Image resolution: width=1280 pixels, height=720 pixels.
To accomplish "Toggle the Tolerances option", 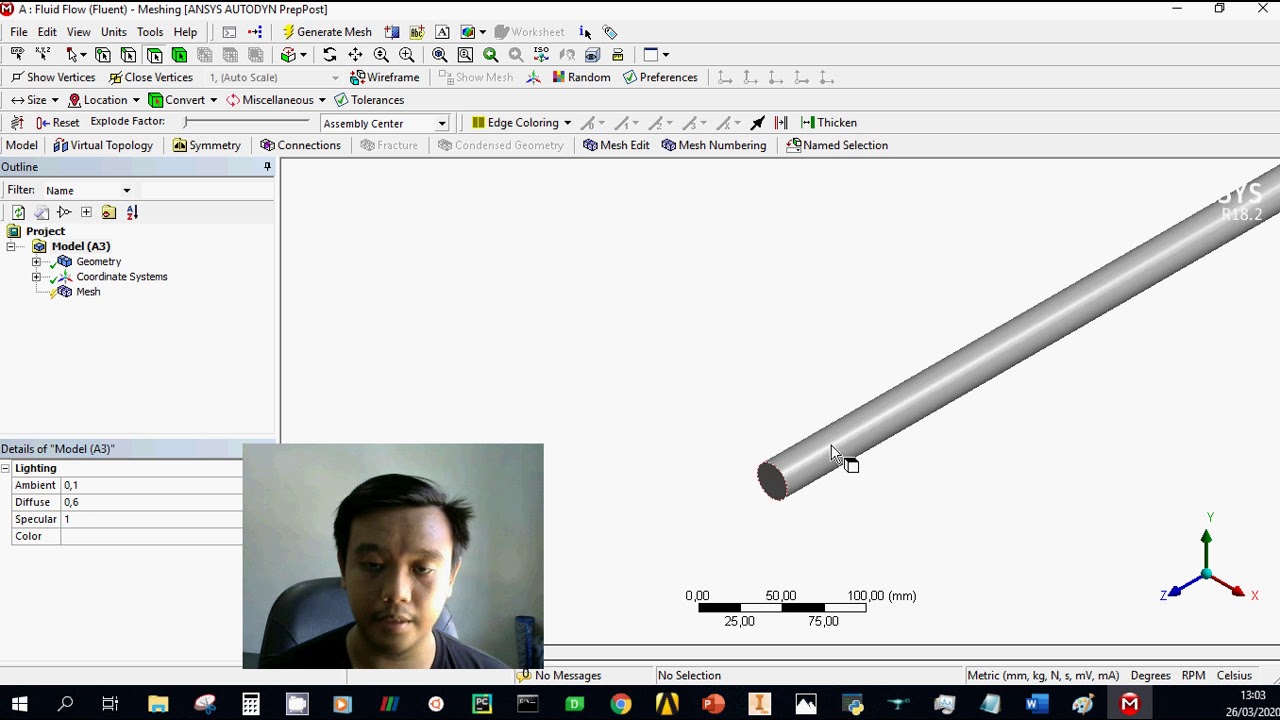I will [369, 100].
